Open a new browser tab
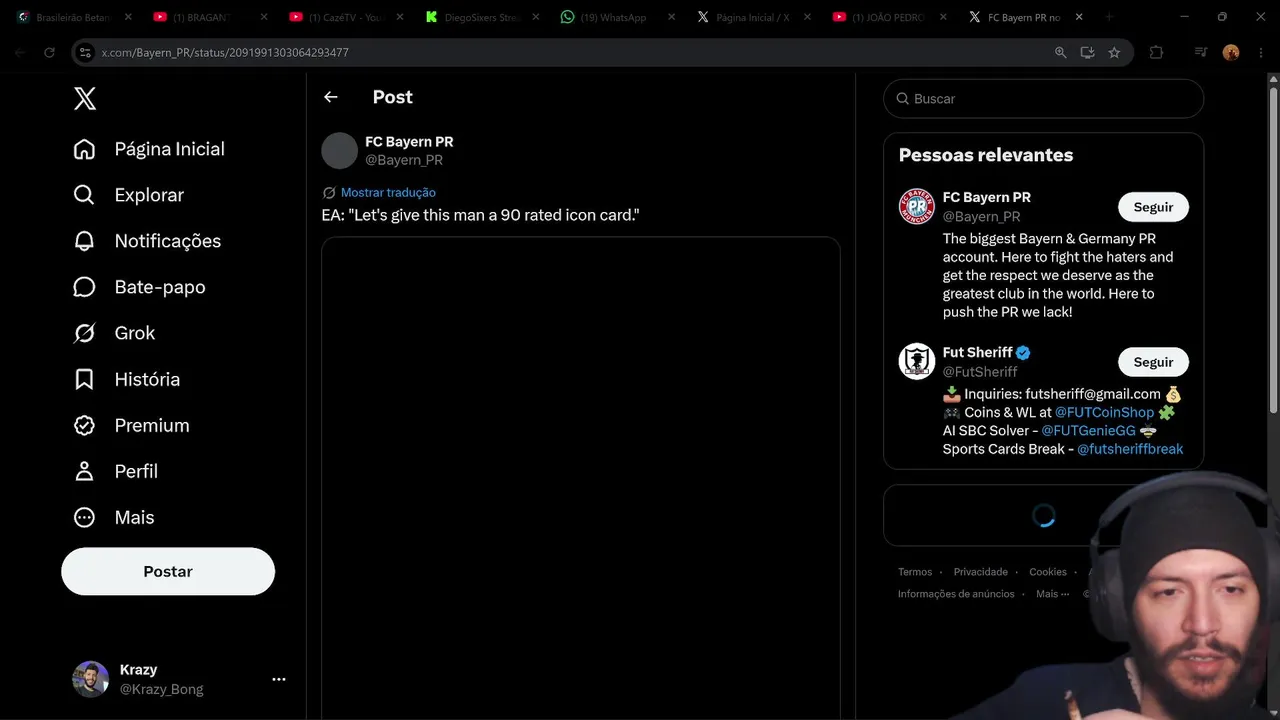 coord(1109,17)
